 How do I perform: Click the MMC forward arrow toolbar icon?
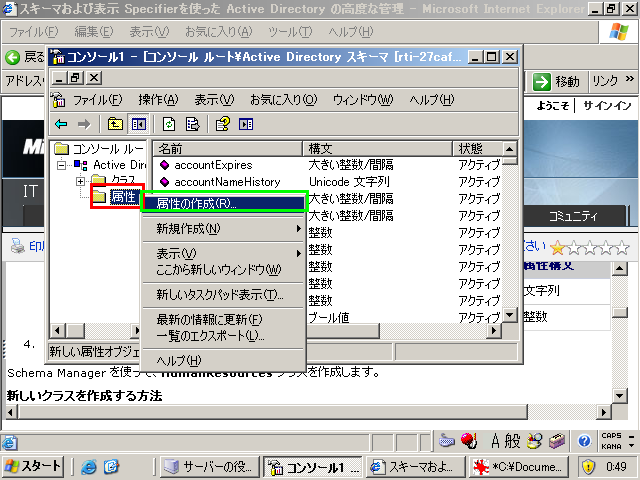point(84,124)
